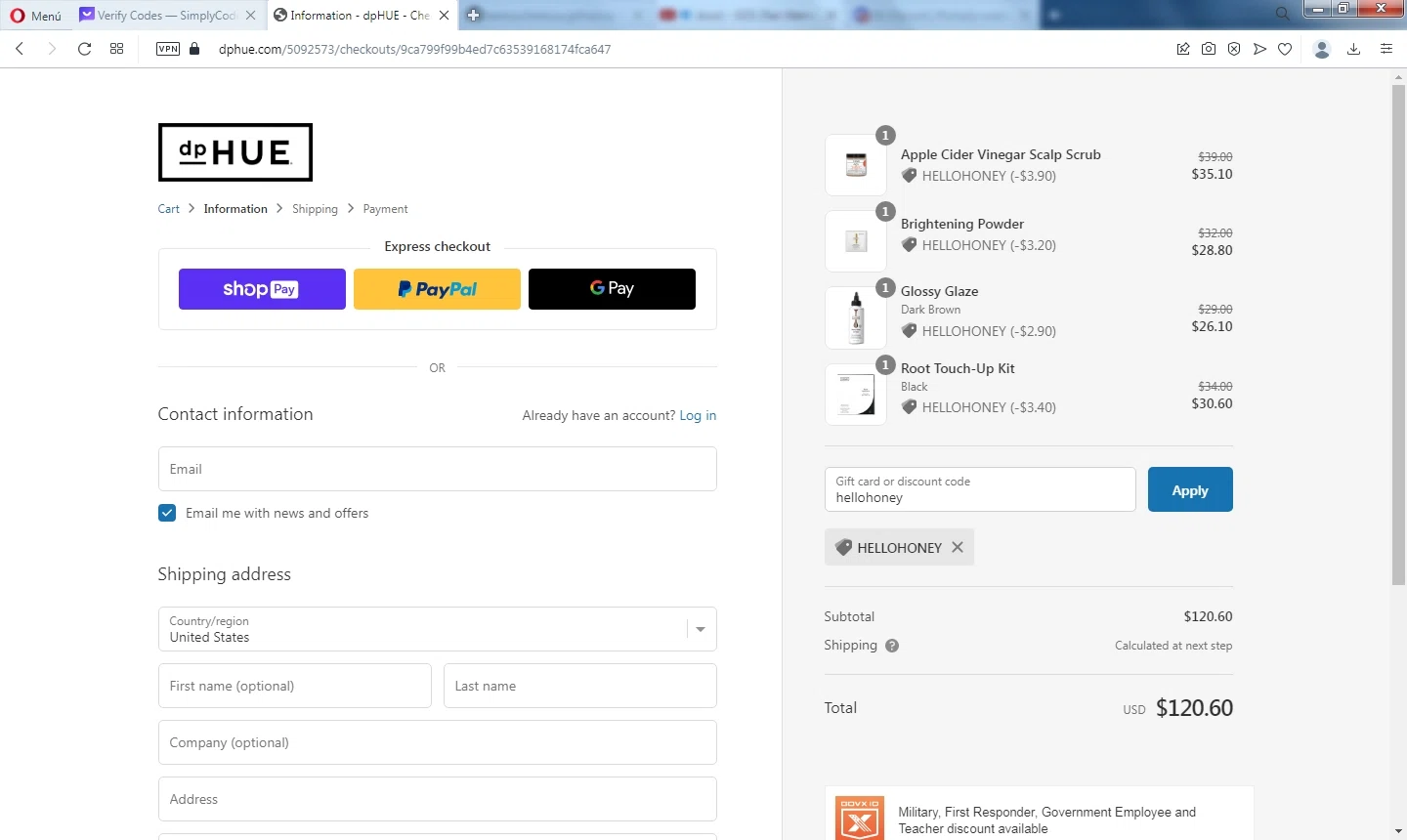Screen dimensions: 1407x840
Task: Open the edit/share page icon
Action: pyautogui.click(x=1183, y=49)
